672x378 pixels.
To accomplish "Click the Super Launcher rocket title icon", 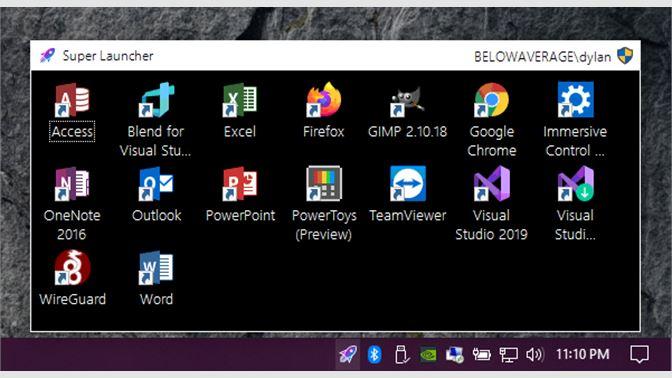I will (x=48, y=55).
